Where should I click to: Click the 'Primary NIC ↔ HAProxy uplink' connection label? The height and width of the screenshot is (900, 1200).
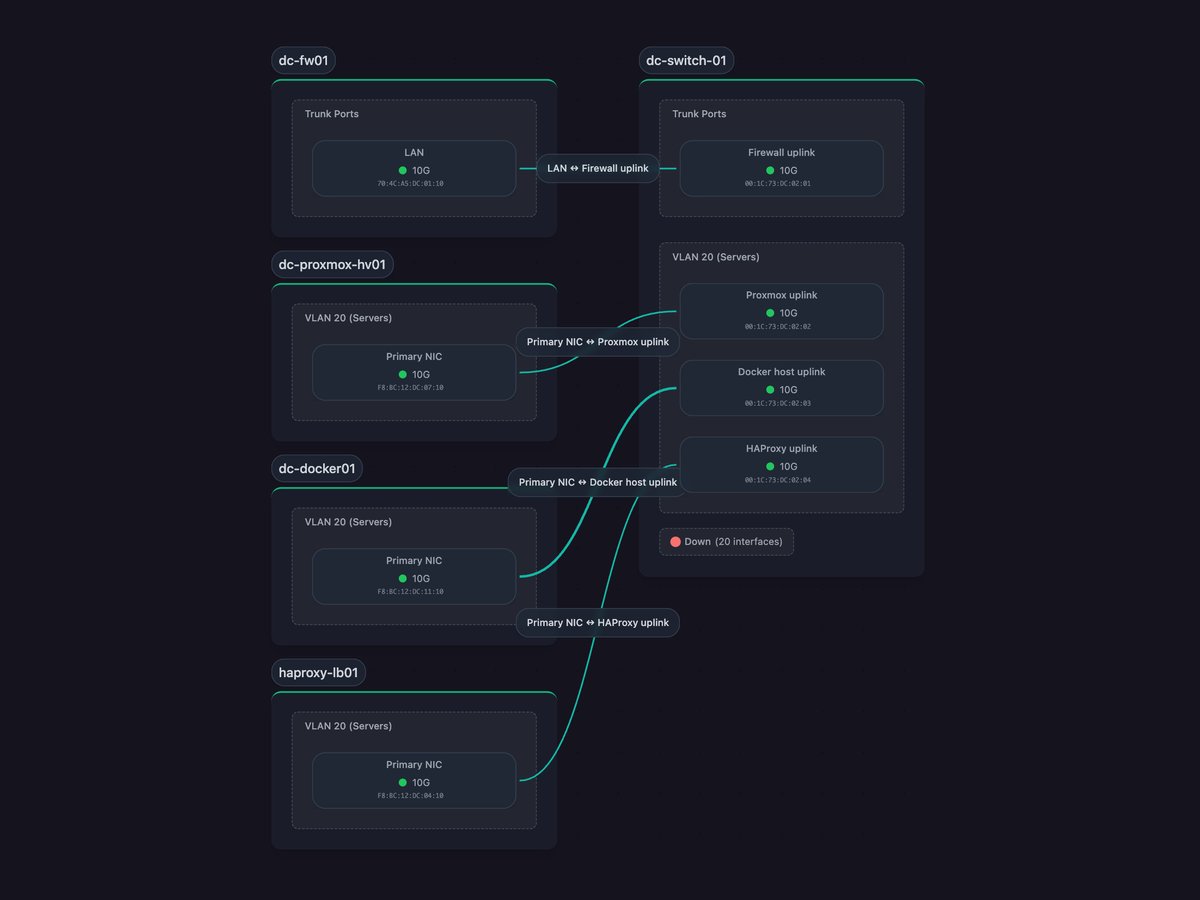[x=598, y=623]
